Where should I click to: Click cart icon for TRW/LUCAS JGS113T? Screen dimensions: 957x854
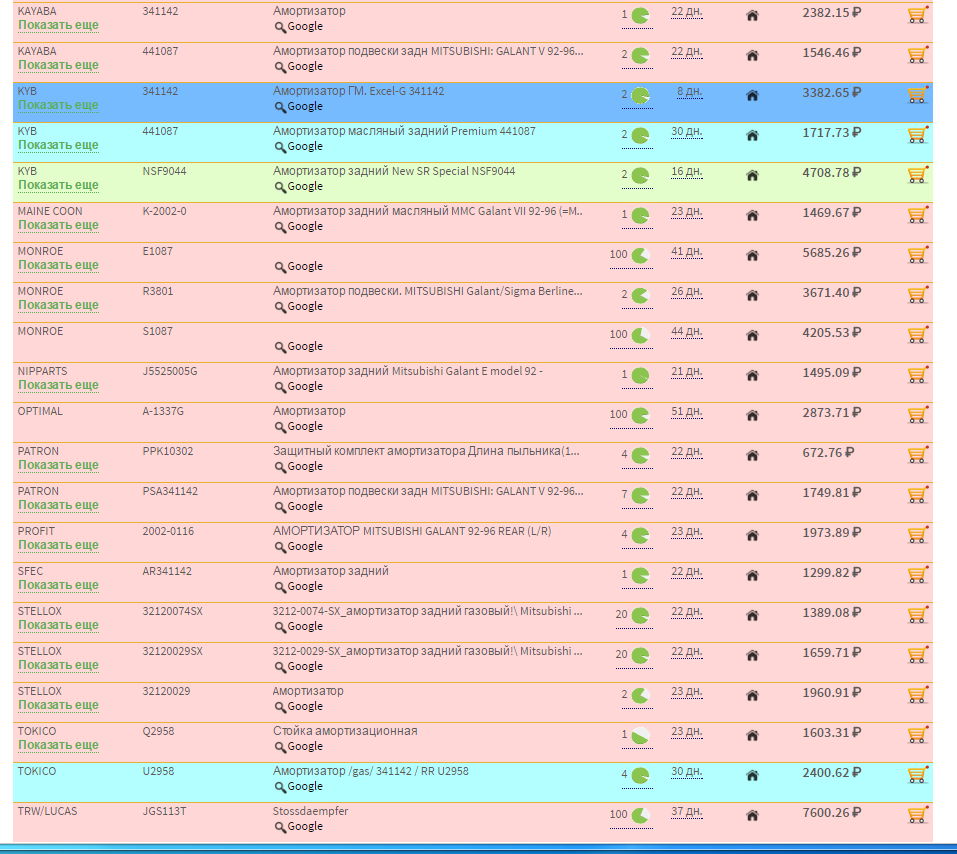[x=917, y=815]
